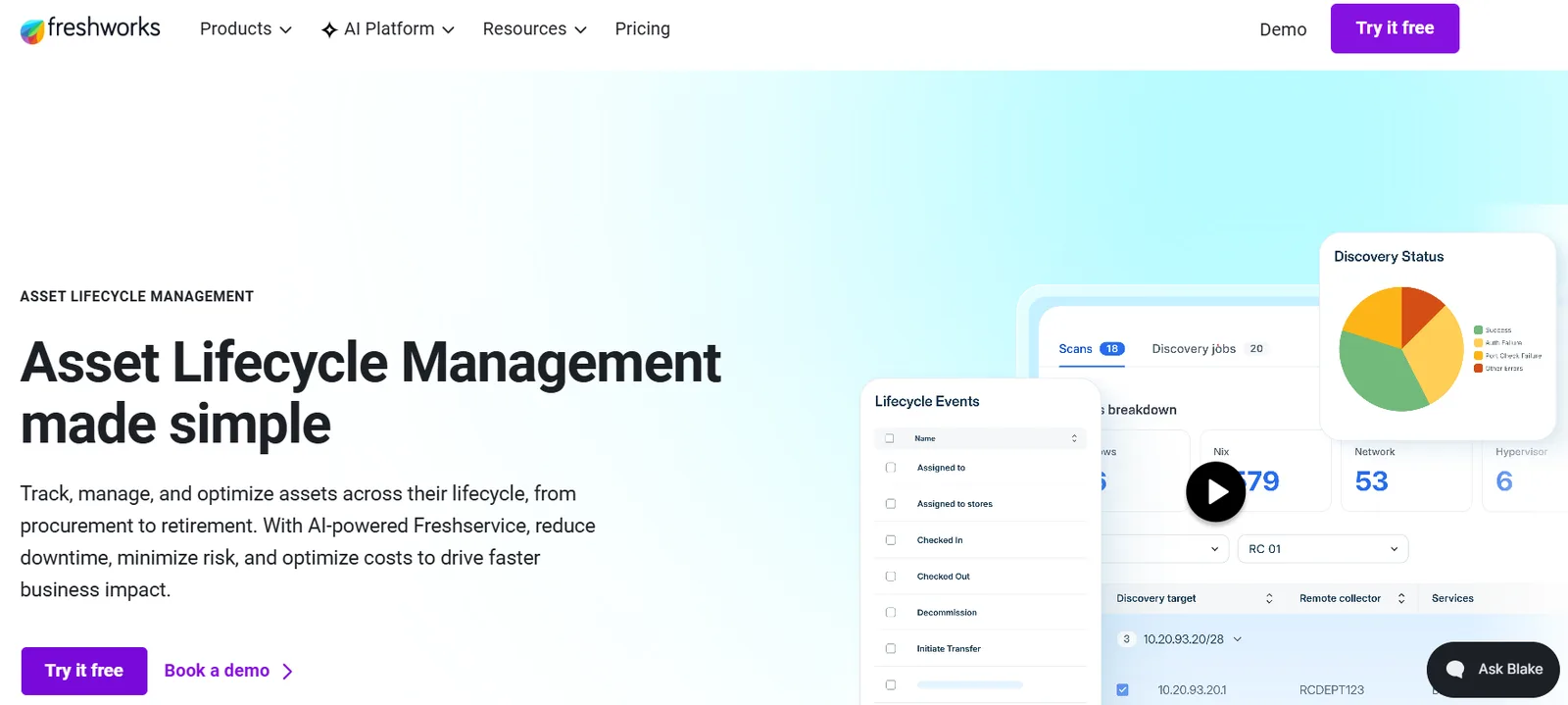The height and width of the screenshot is (705, 1568).
Task: Switch to the Discovery jobs tab
Action: [x=1209, y=349]
